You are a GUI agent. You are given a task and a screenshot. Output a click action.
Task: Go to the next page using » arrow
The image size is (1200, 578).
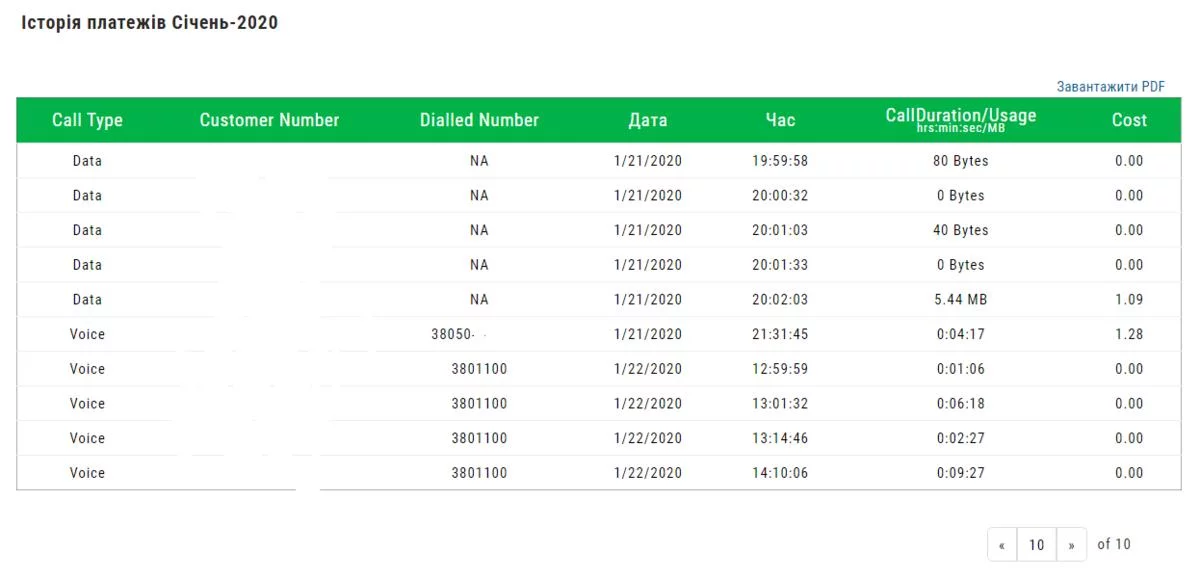[1071, 545]
